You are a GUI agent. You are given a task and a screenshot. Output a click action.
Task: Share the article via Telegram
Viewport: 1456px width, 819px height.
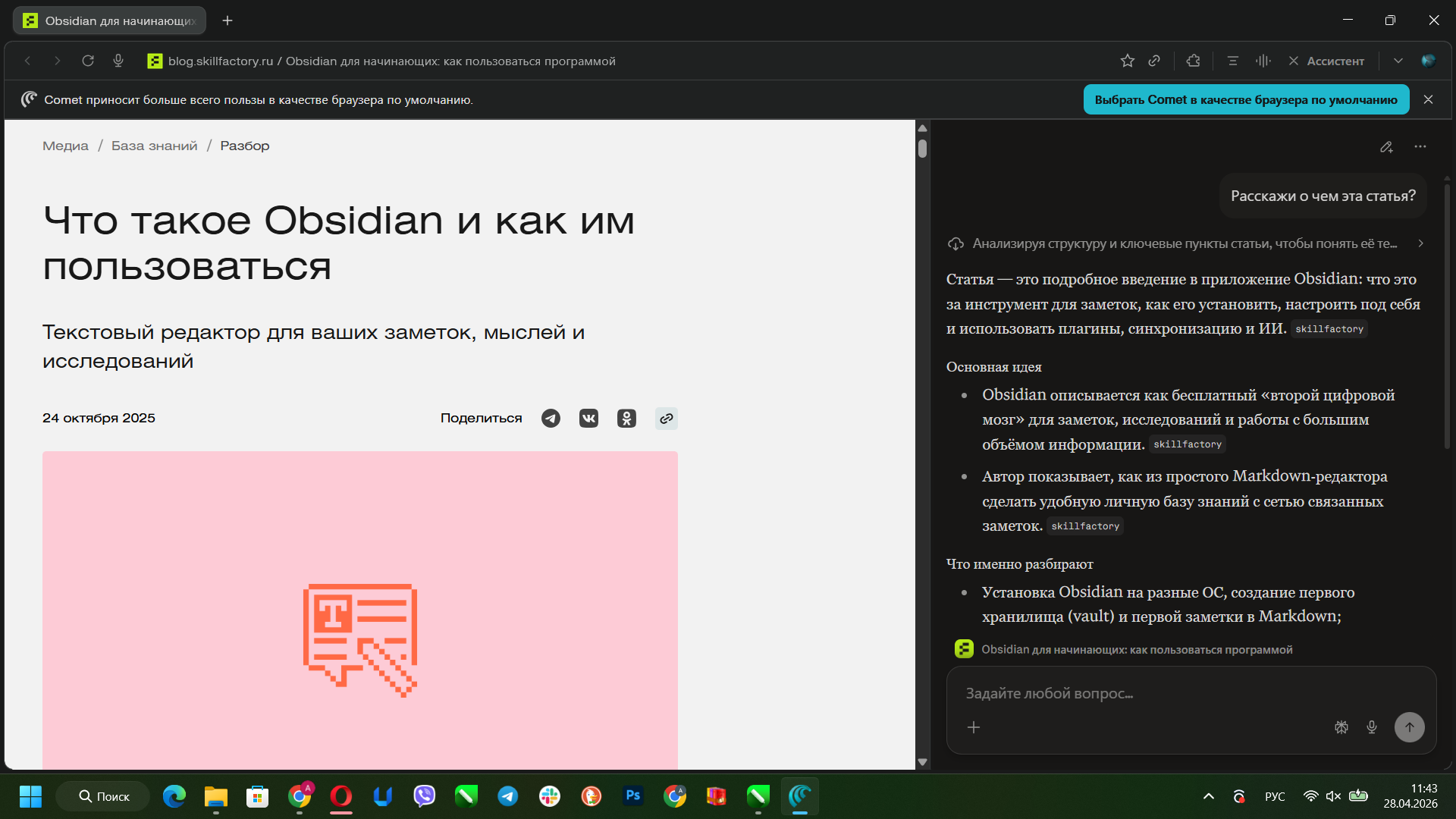[x=551, y=419]
